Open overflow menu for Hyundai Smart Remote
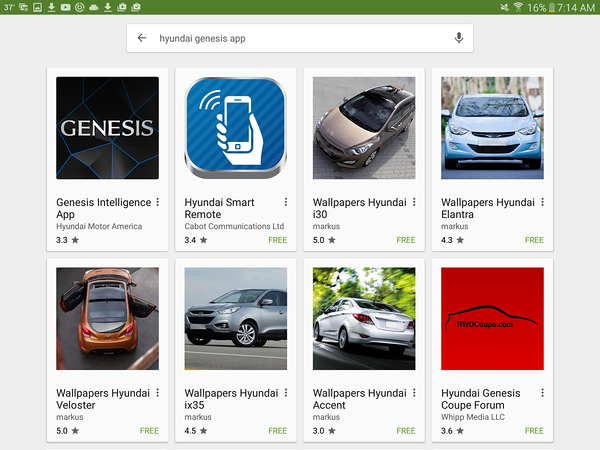This screenshot has width=600, height=450. pos(286,202)
